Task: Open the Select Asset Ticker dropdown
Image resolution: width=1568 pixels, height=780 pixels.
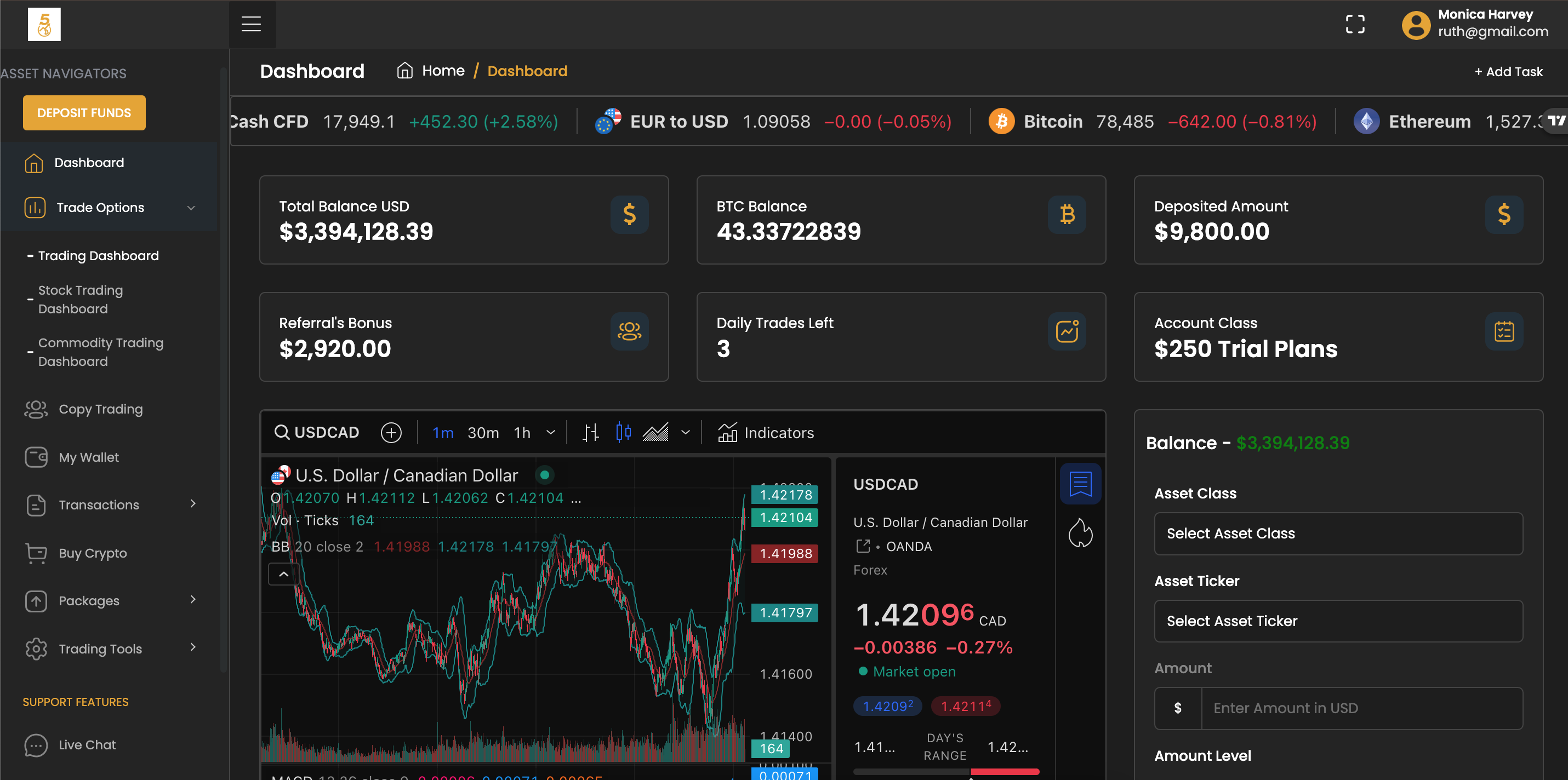Action: (1338, 621)
